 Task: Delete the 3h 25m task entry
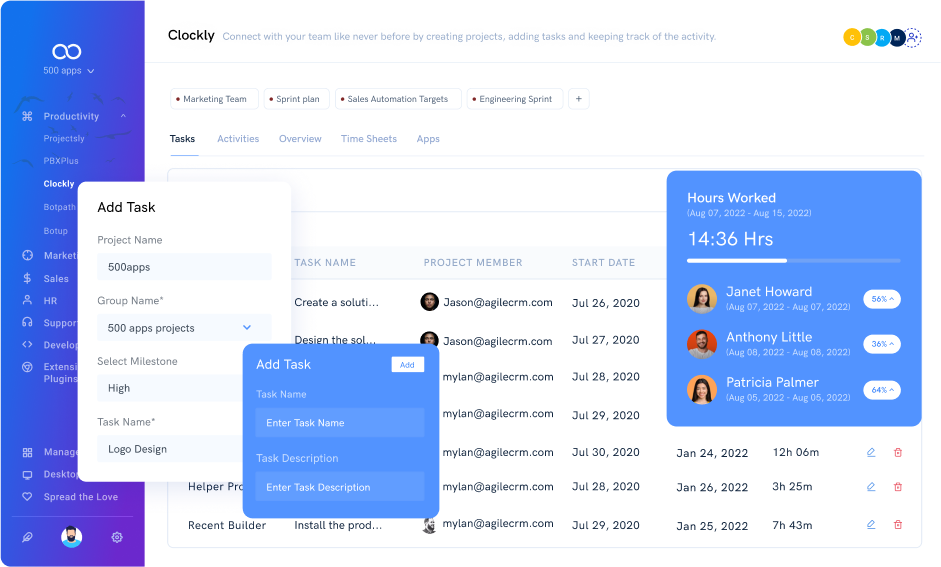[897, 487]
